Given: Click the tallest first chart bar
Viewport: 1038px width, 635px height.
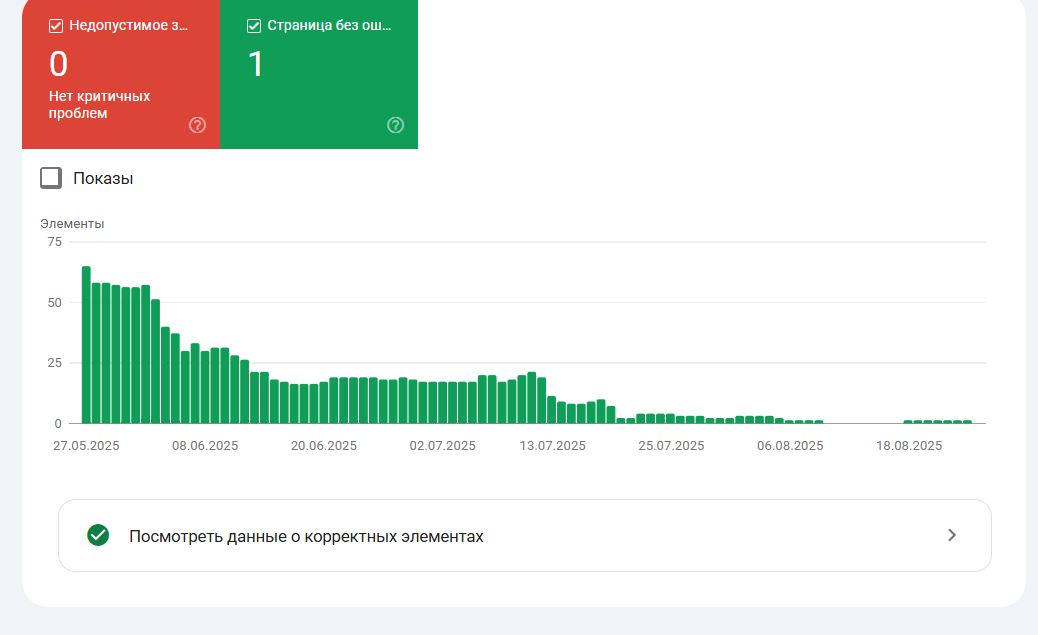Looking at the screenshot, I should [86, 345].
